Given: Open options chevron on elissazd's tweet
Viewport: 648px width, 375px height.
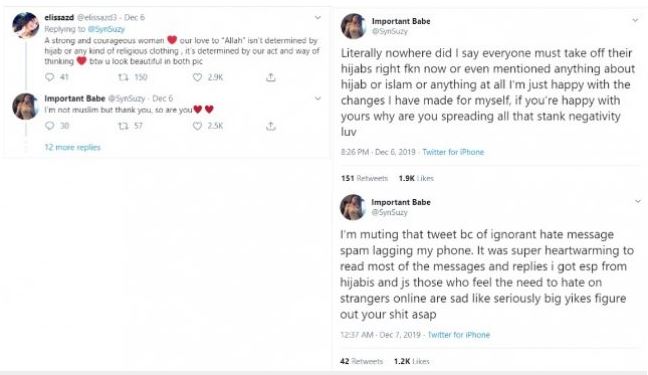Looking at the screenshot, I should [317, 17].
